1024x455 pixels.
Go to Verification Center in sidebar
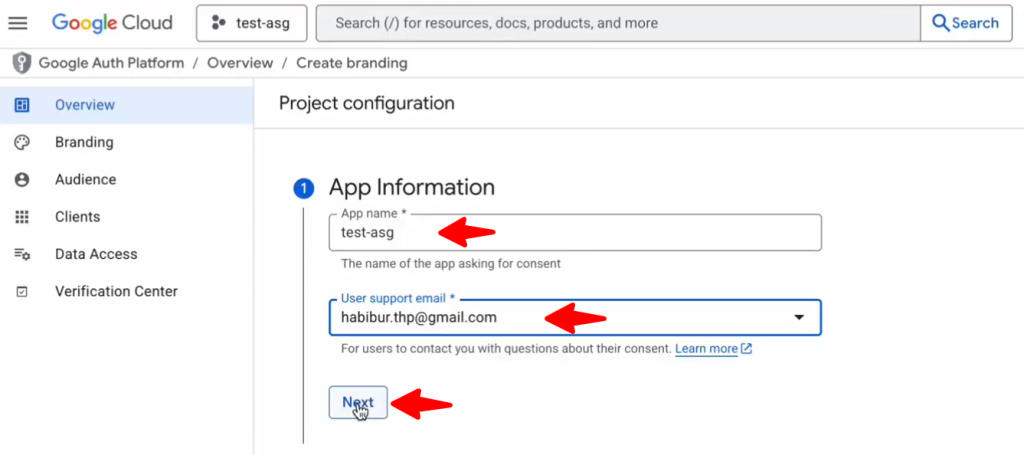tap(116, 292)
